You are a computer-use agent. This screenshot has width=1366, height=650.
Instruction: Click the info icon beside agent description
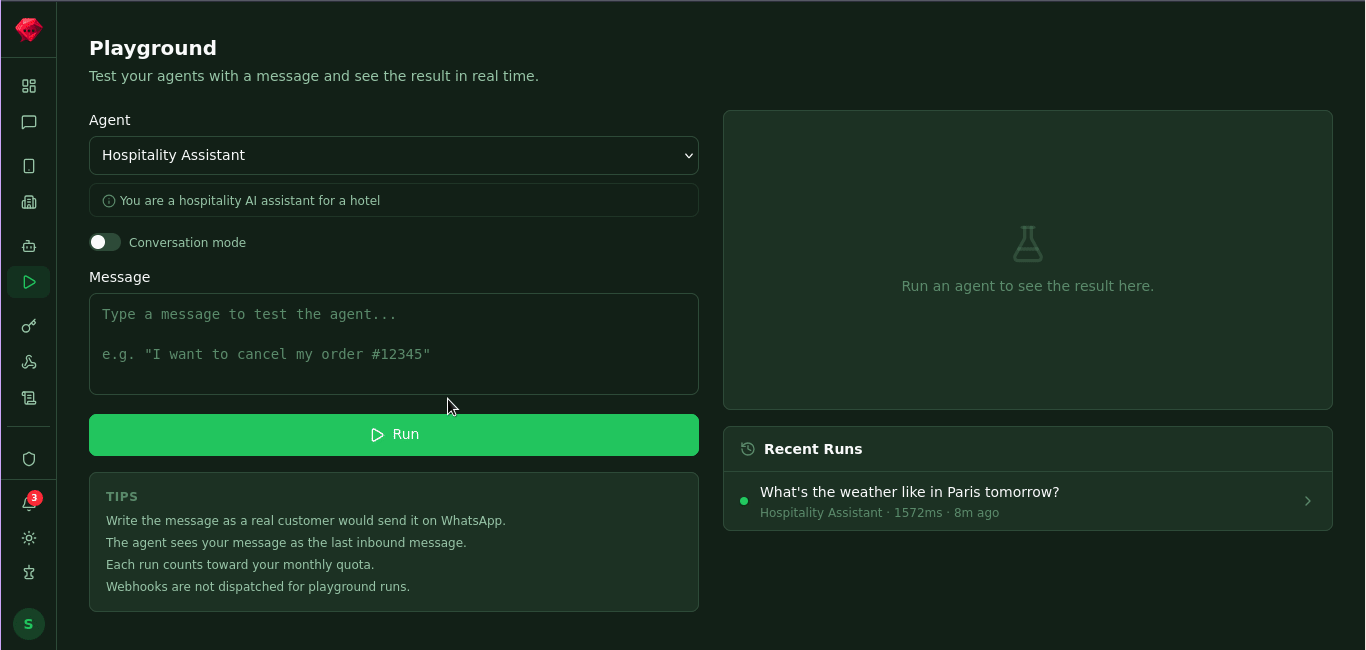(109, 201)
